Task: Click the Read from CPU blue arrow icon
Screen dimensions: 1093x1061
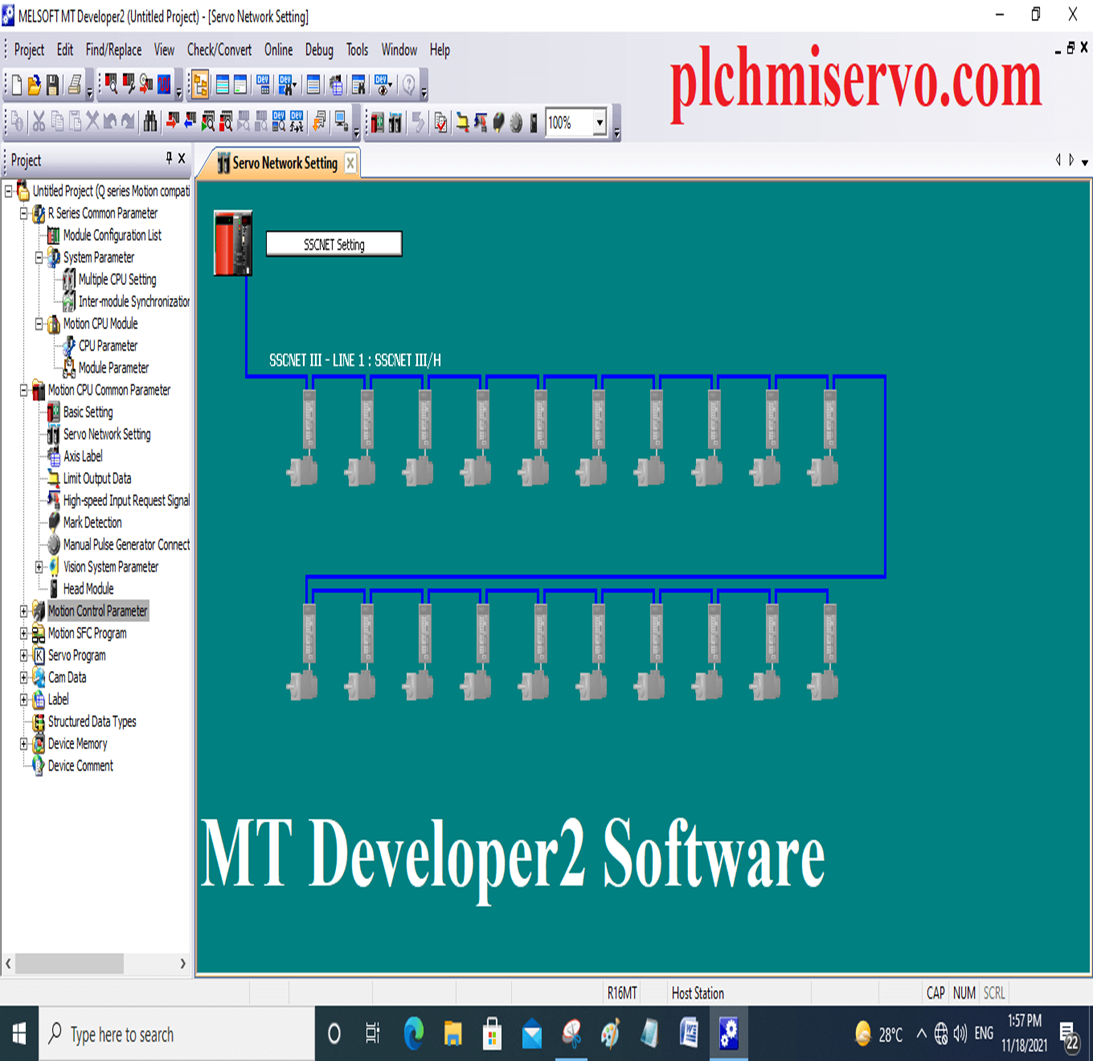Action: 190,122
